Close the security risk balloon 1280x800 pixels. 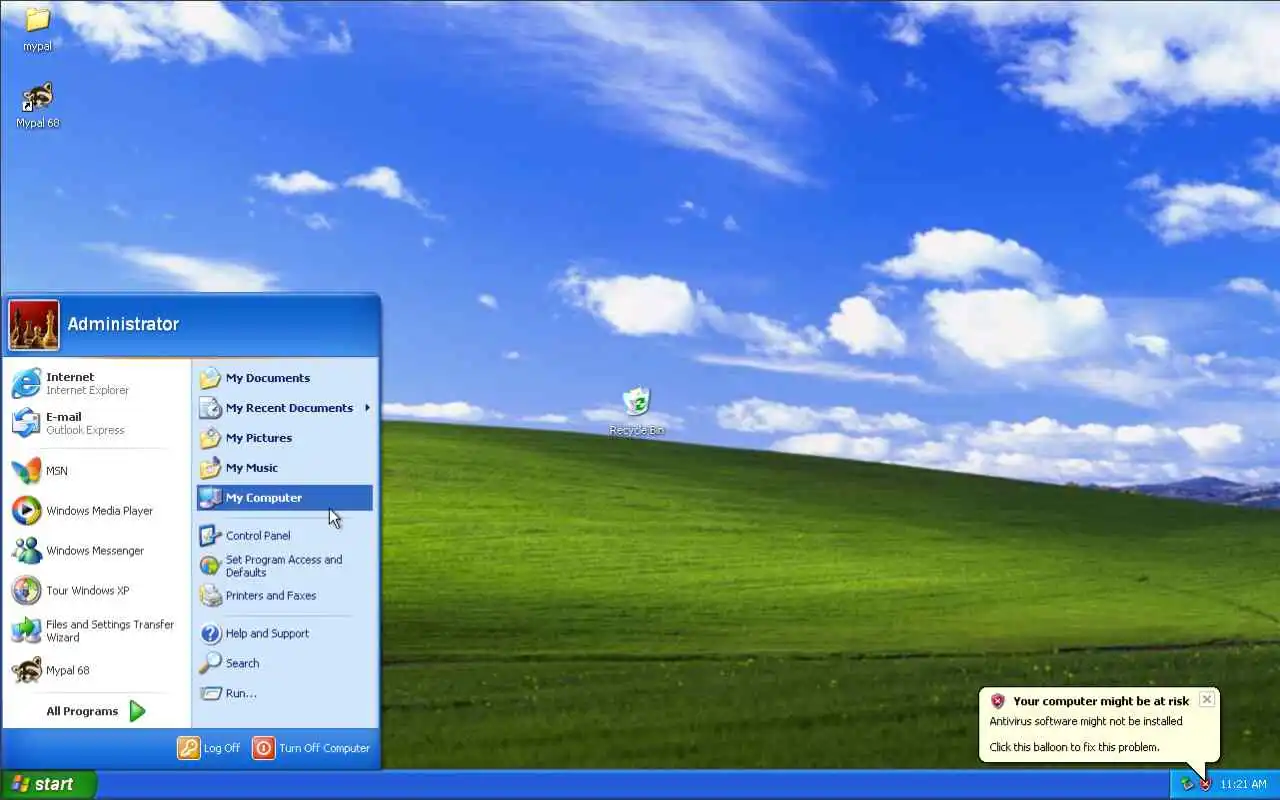pyautogui.click(x=1207, y=700)
